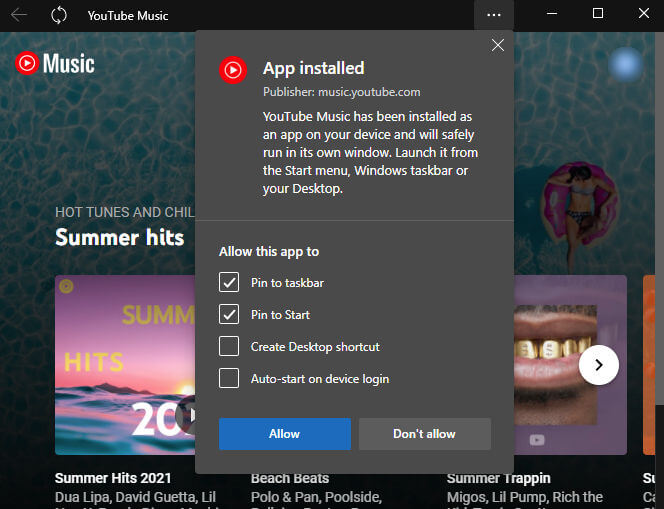The image size is (664, 509).
Task: Minimize the YouTube Music window
Action: (x=552, y=14)
